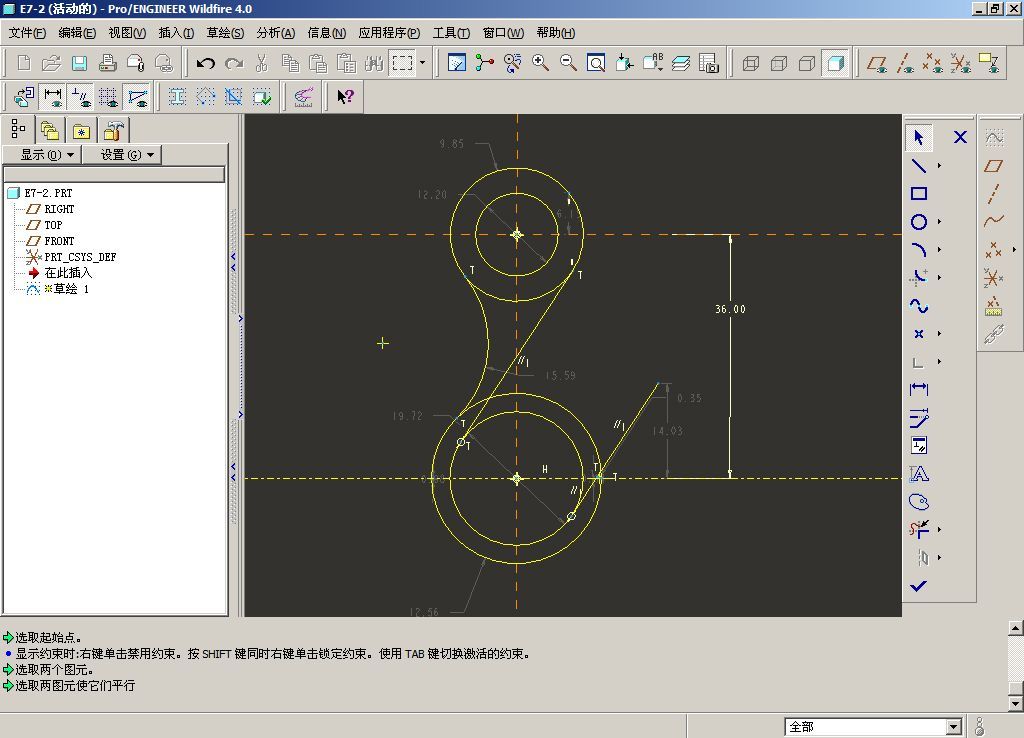This screenshot has height=738, width=1024.
Task: Undo the last sketch action
Action: pos(206,63)
